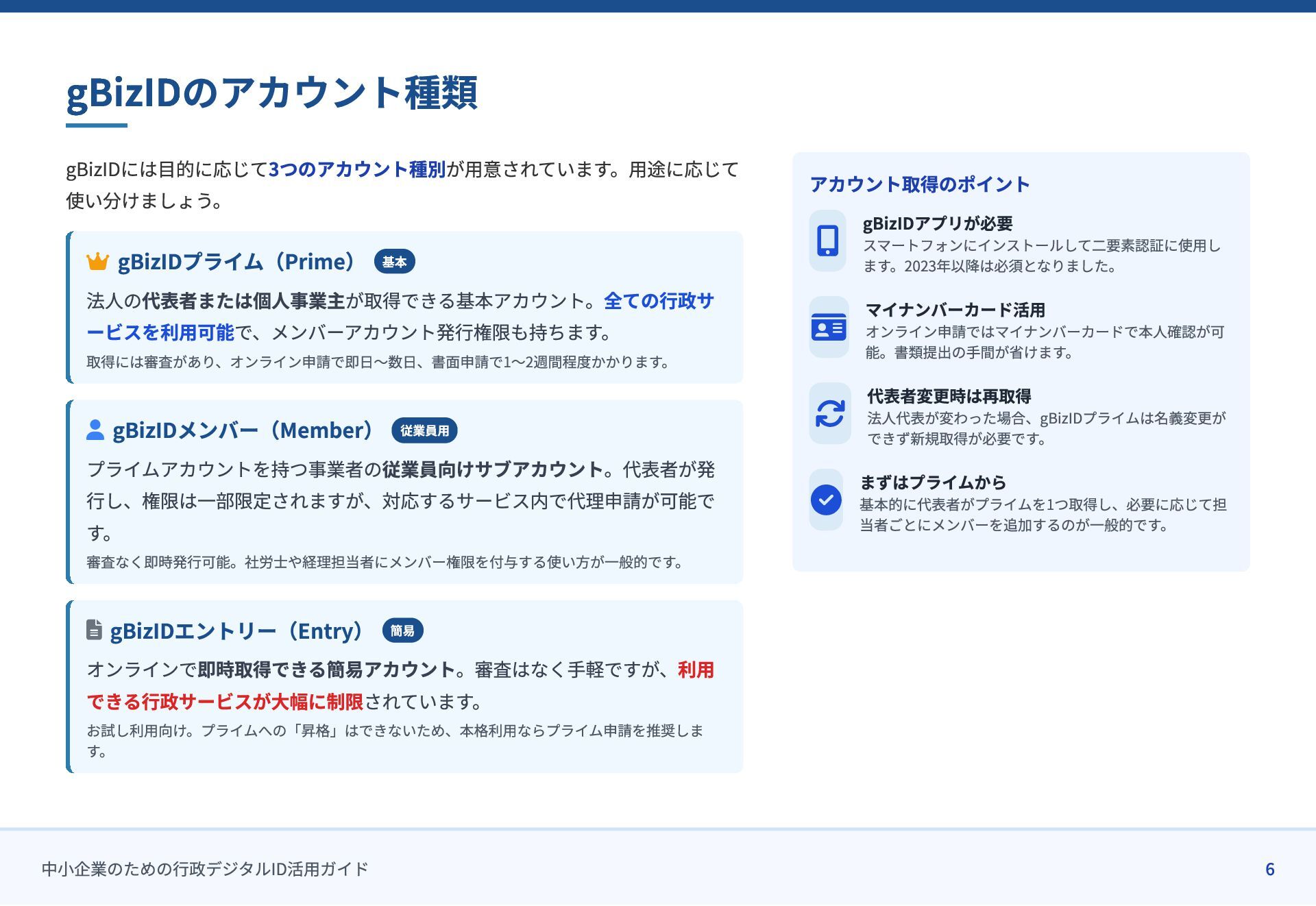Click the sidebar heading アカウント取得のポイント
1316x906 pixels.
tap(920, 184)
